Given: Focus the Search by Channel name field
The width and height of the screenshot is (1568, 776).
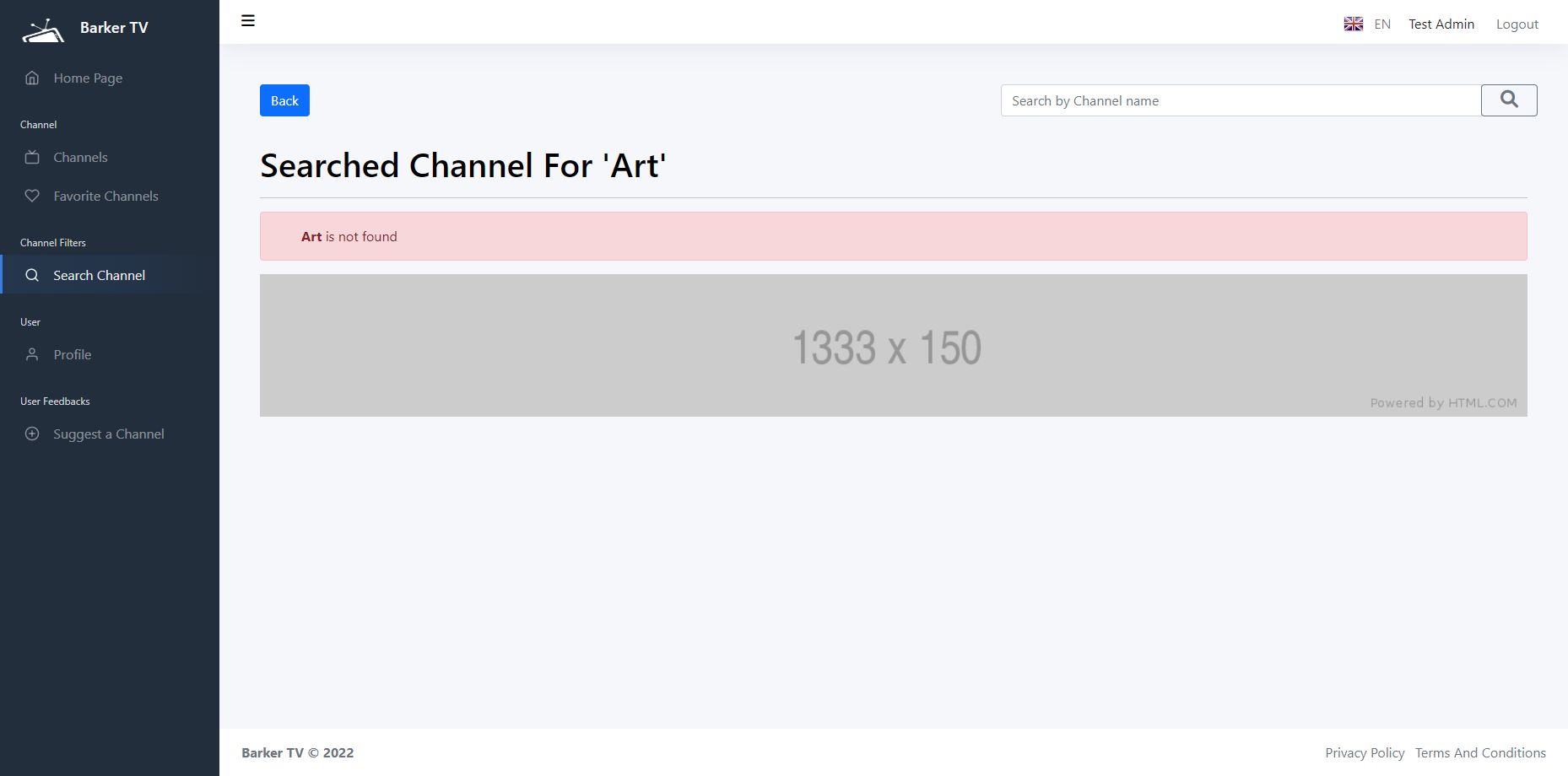Looking at the screenshot, I should tap(1241, 100).
